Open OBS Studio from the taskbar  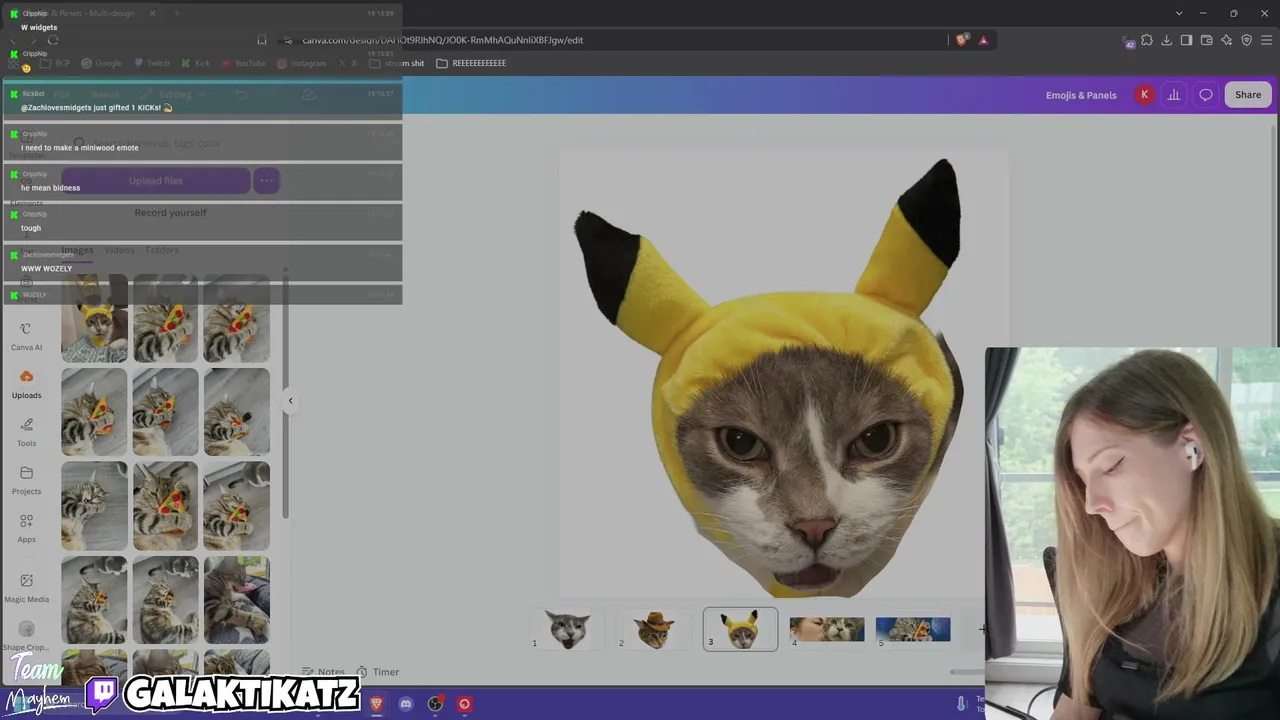(435, 704)
